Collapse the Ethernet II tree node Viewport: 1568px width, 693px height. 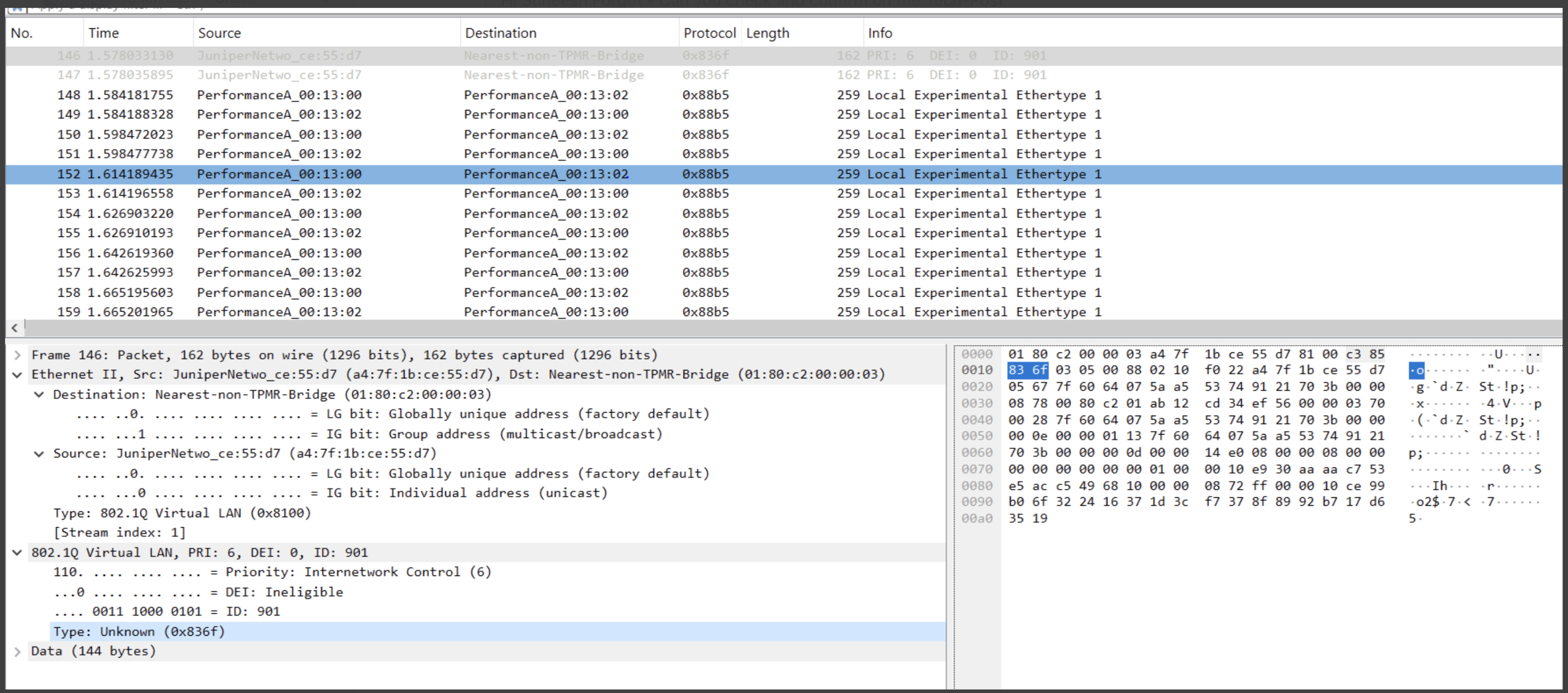(x=17, y=375)
